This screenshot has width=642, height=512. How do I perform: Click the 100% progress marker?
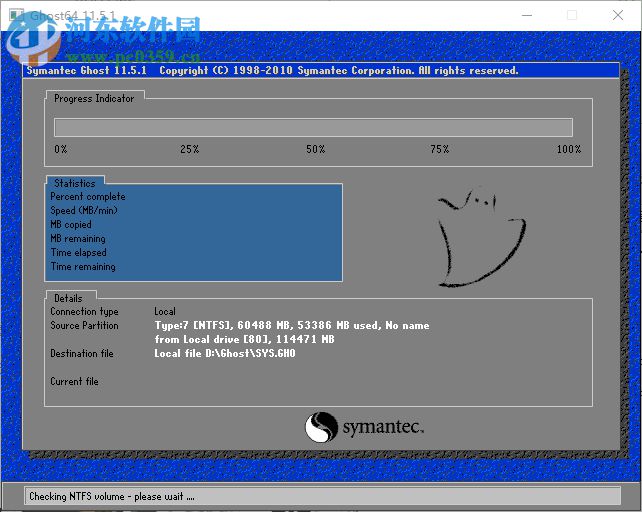pos(569,149)
